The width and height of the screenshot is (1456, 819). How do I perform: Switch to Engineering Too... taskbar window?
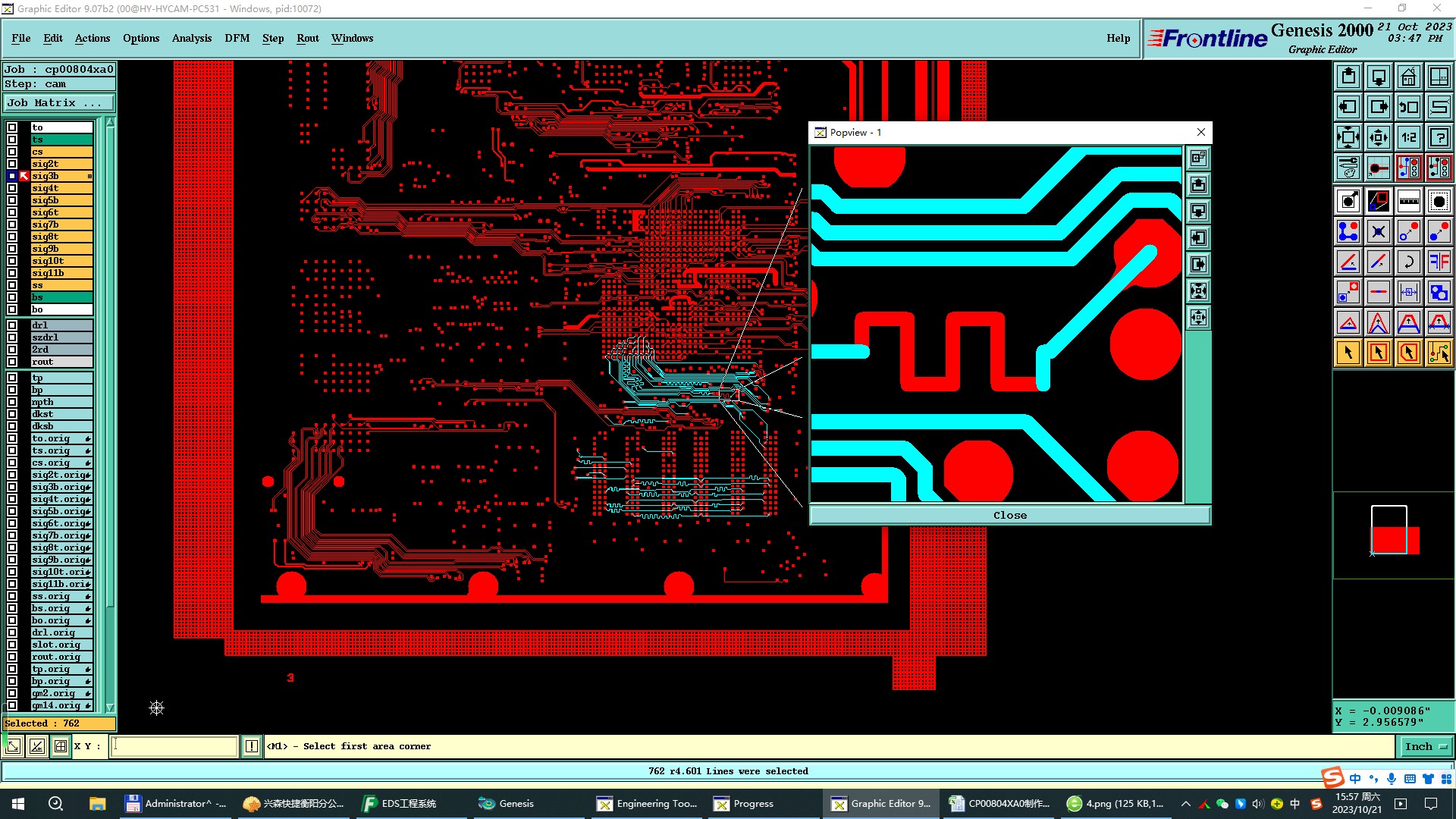(x=648, y=804)
